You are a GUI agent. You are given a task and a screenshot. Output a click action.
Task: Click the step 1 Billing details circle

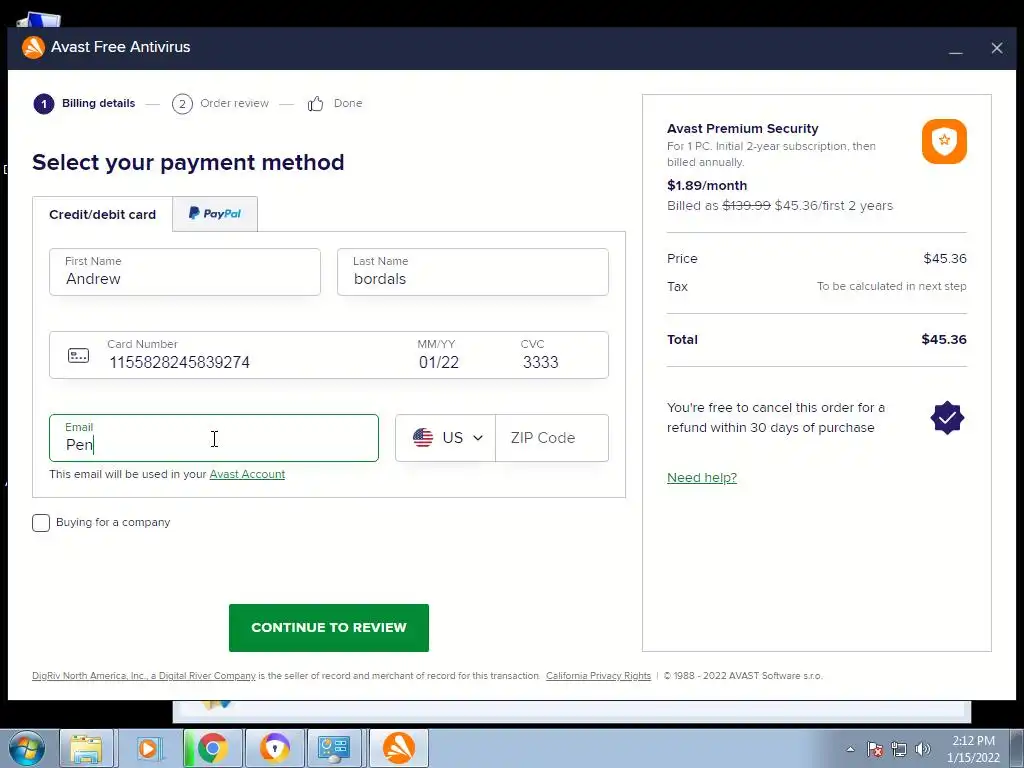pyautogui.click(x=44, y=103)
